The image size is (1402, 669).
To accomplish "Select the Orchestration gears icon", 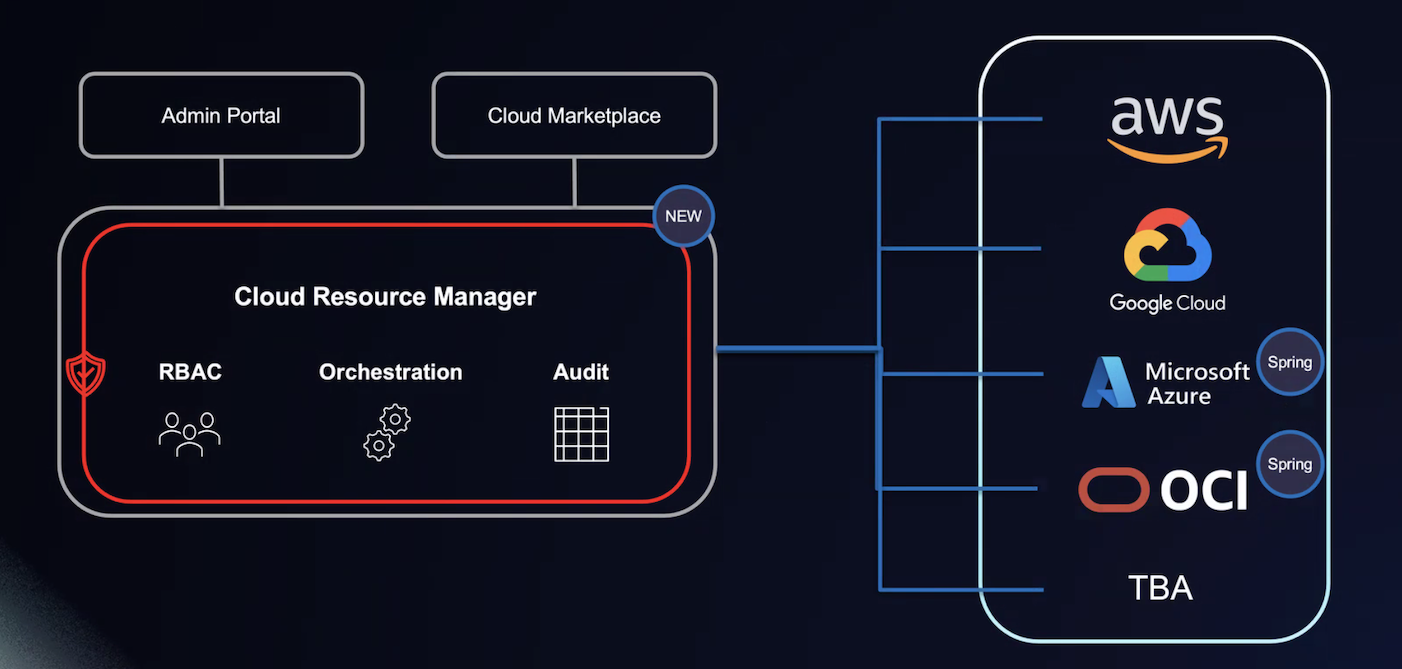I will tap(386, 432).
